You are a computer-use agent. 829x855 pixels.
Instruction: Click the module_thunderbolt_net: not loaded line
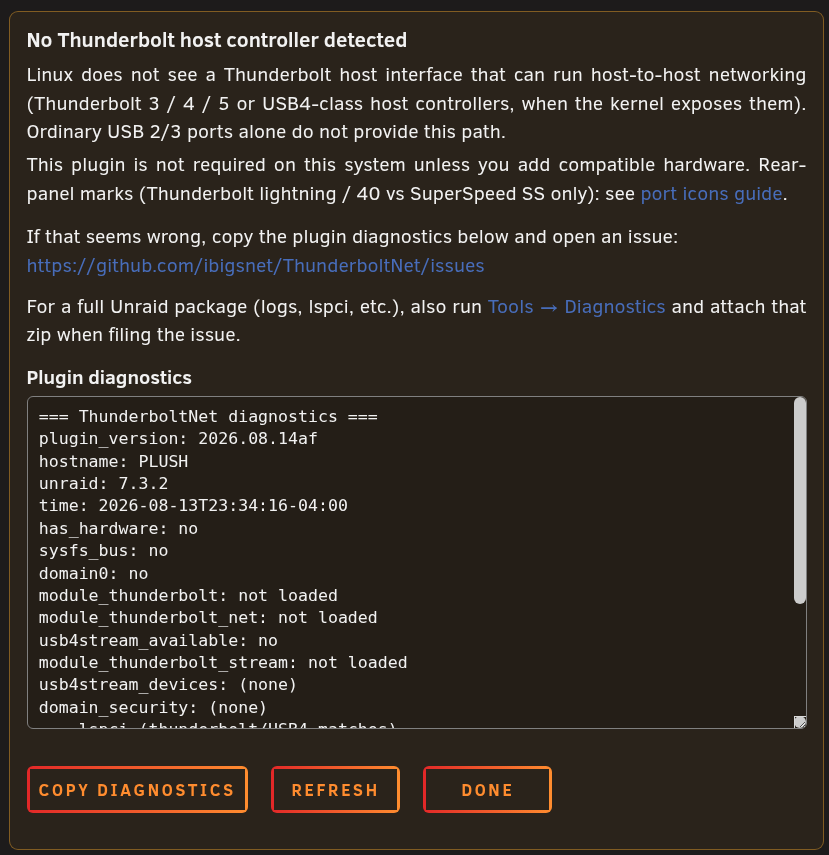pos(208,618)
